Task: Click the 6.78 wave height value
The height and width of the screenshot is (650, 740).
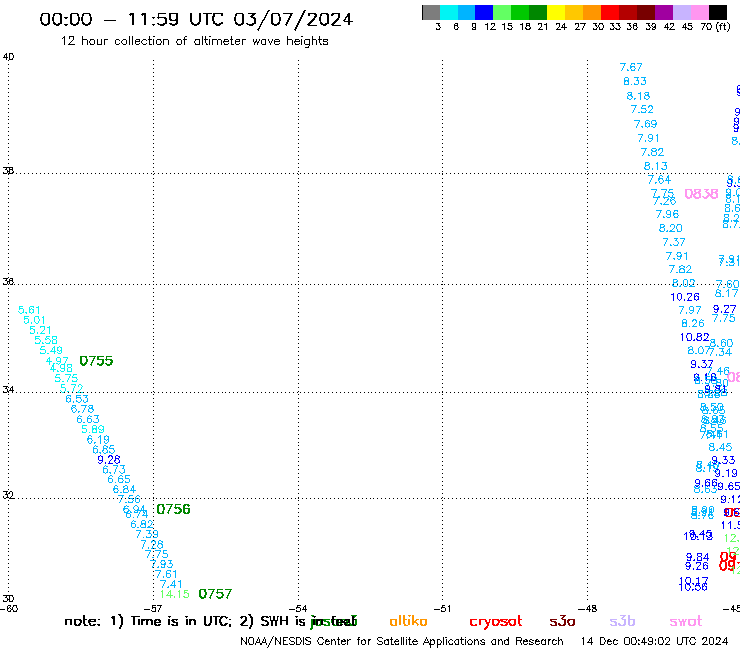Action: pos(83,409)
